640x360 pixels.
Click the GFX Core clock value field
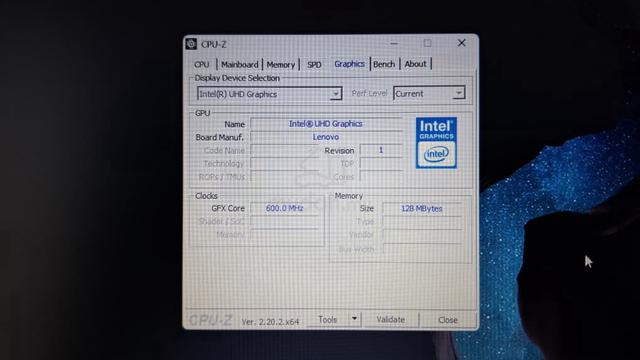(x=284, y=208)
